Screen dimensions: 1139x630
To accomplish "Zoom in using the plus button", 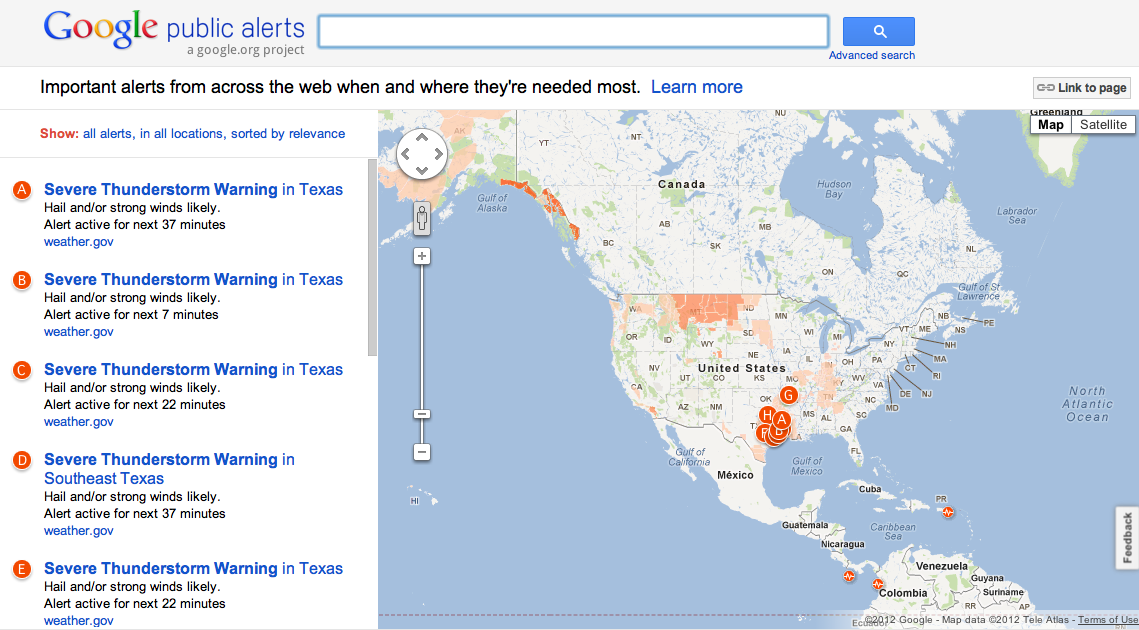I will point(421,255).
